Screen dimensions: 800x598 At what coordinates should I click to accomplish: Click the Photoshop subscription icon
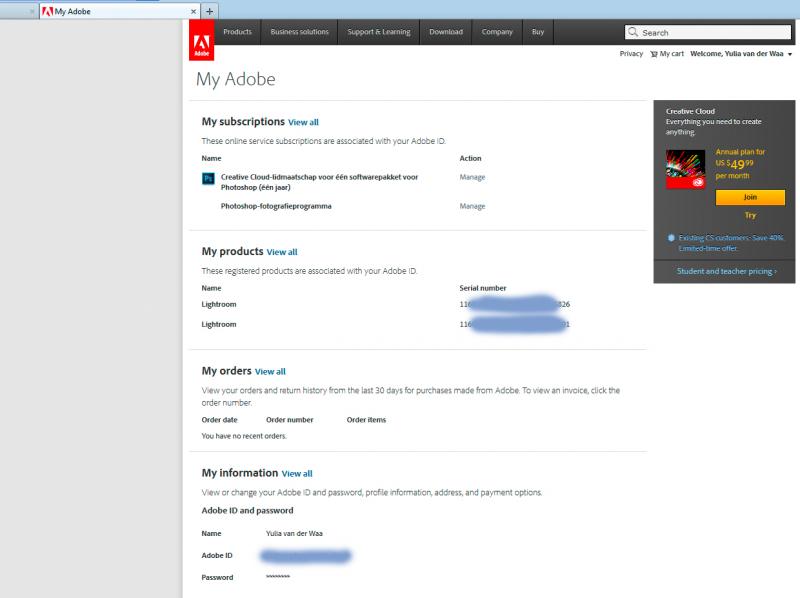click(208, 178)
